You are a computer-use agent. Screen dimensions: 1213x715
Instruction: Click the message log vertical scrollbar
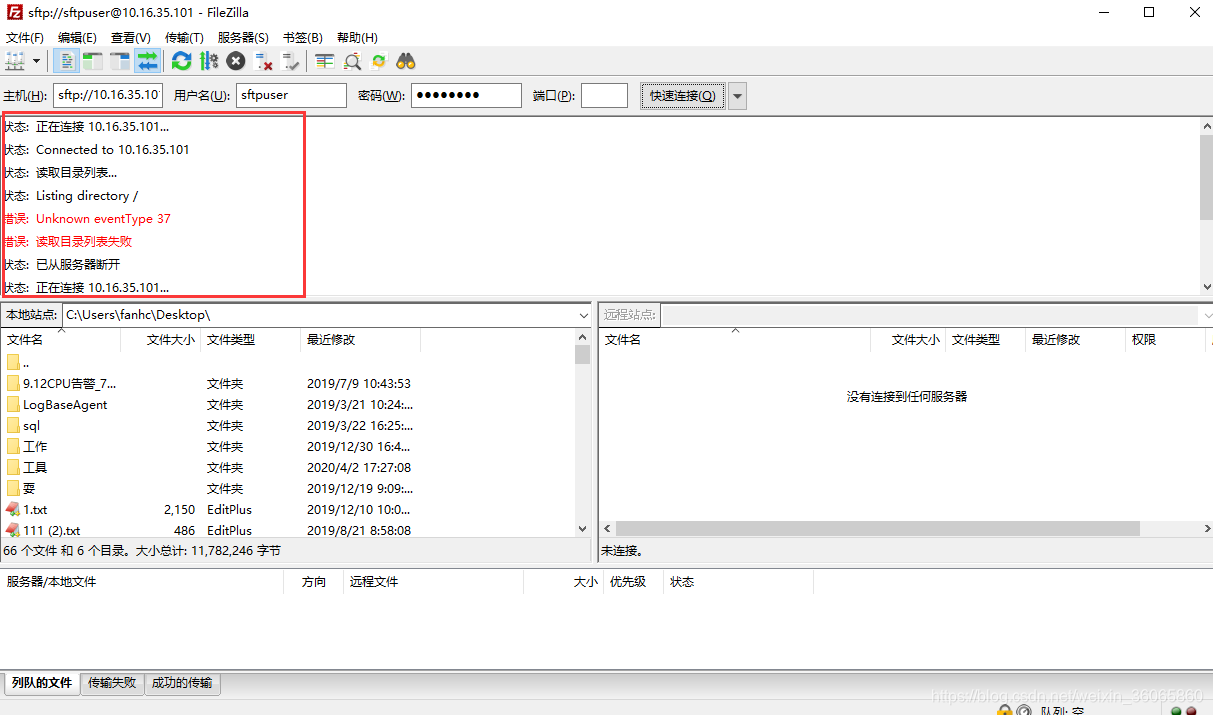[x=1206, y=176]
